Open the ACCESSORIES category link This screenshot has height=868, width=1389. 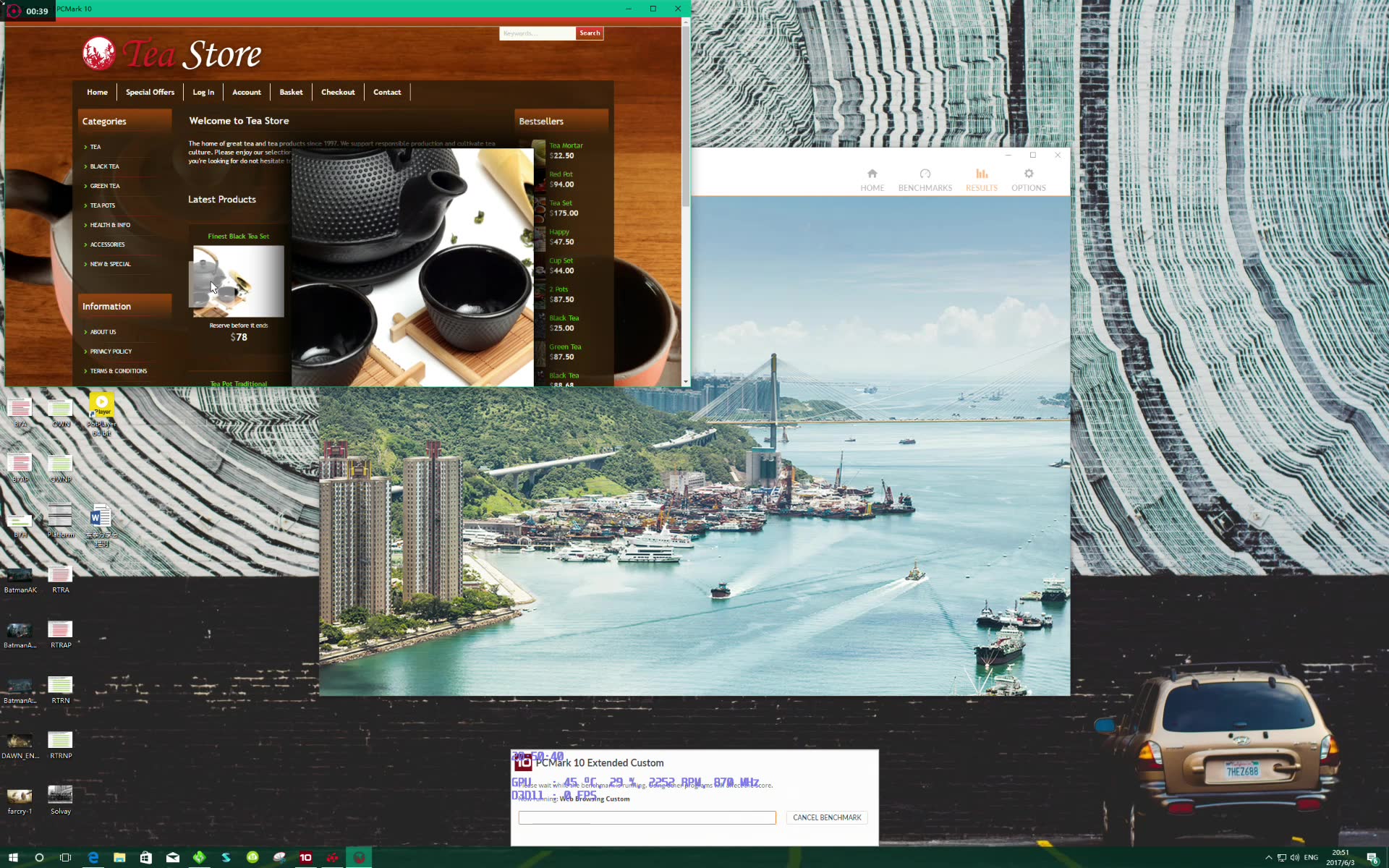(x=107, y=244)
